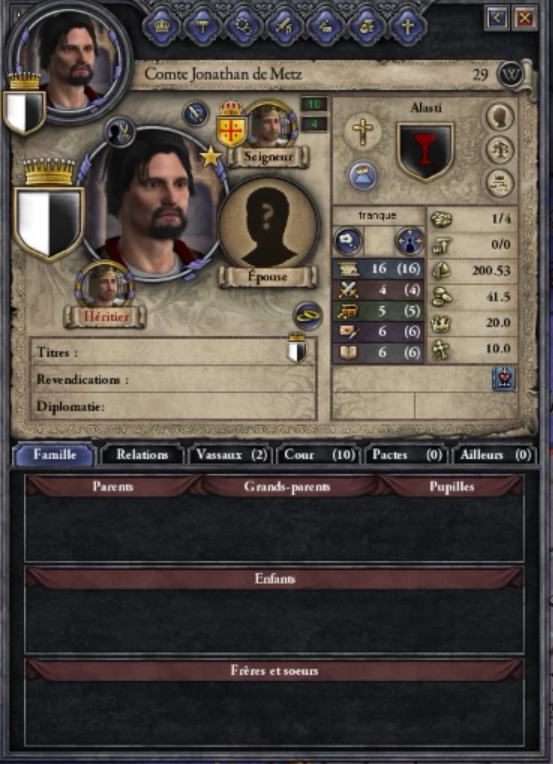Viewport: 553px width, 764px height.
Task: Click the back arrow button at top
Action: tap(497, 18)
